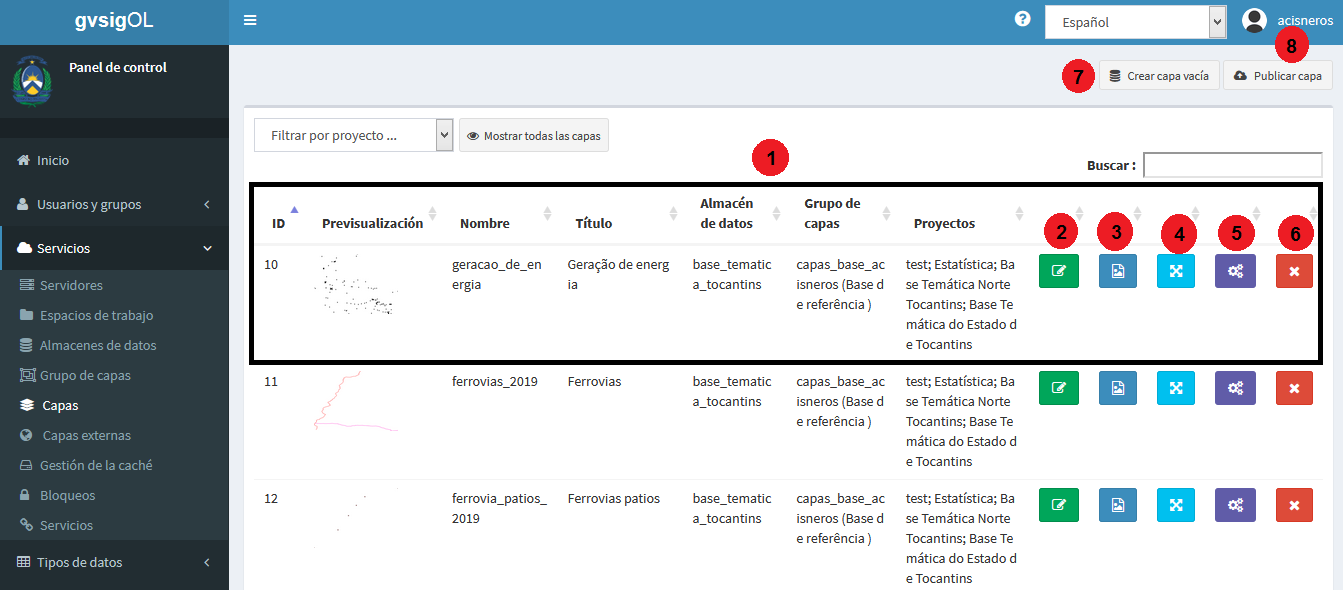Open the help question mark icon
1343x590 pixels.
(1022, 19)
